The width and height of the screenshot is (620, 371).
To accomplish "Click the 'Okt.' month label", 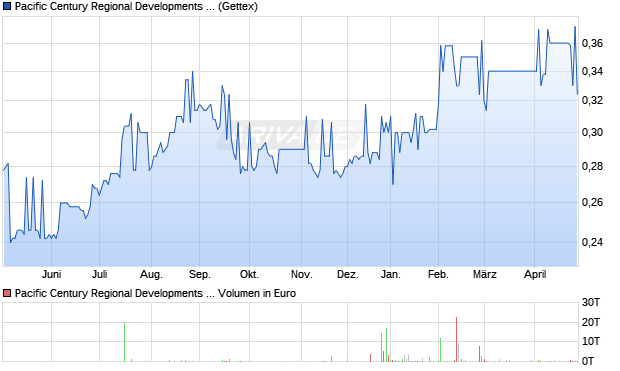I will (x=250, y=274).
